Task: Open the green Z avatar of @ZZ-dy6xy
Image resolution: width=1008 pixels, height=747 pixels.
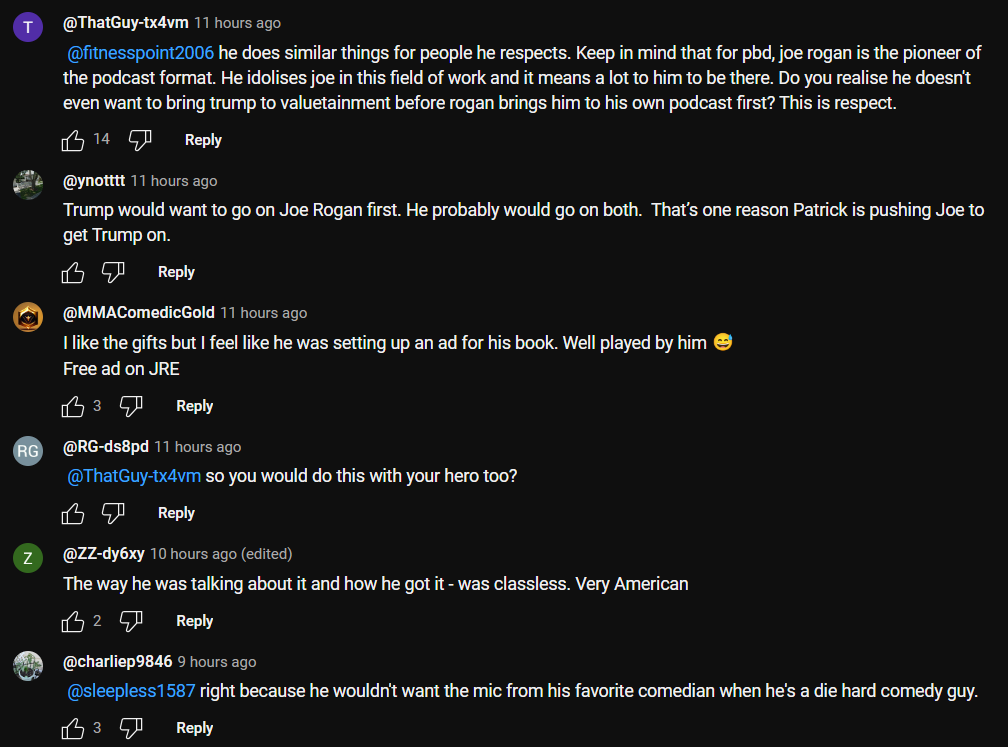Action: pyautogui.click(x=28, y=557)
